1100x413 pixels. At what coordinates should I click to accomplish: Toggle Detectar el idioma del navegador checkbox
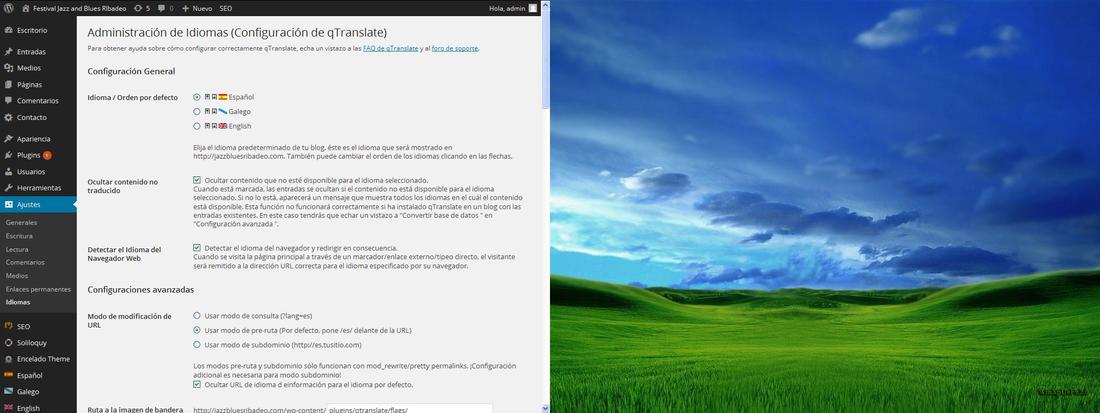[x=197, y=248]
